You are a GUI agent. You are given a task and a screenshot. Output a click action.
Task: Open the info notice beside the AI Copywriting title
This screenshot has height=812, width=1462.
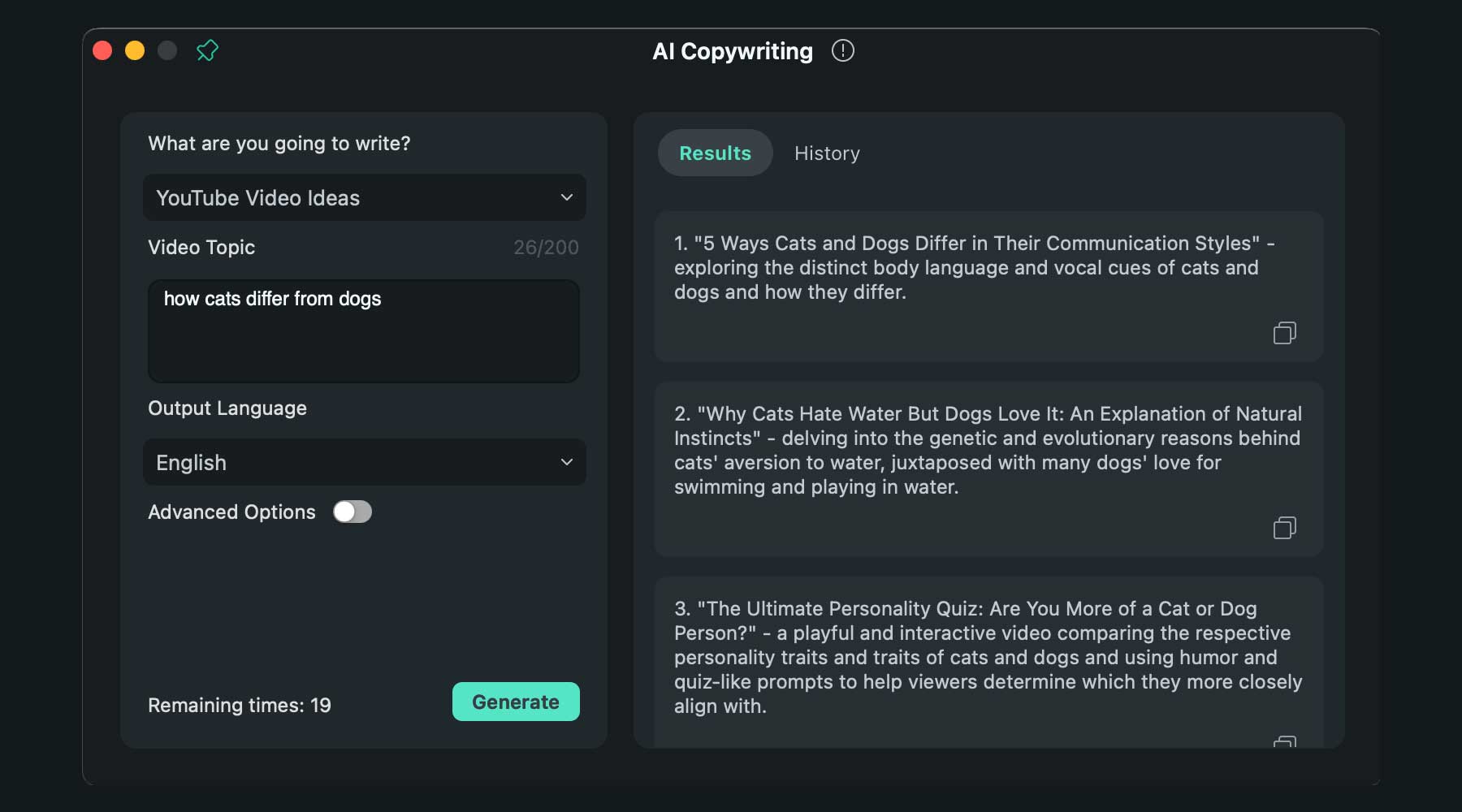843,50
